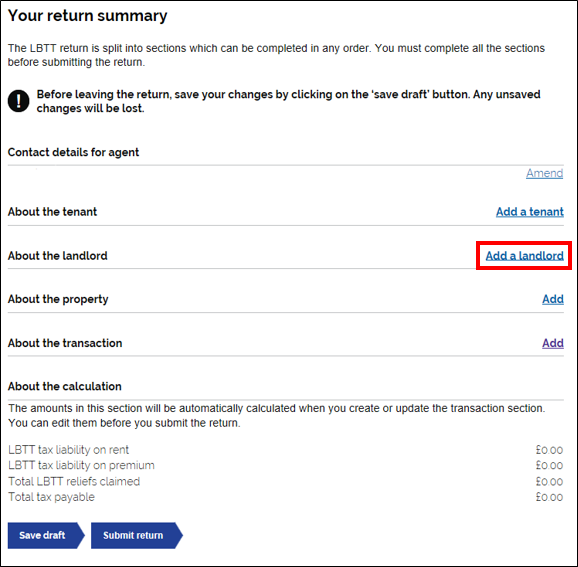Add details in About the transaction
578x567 pixels.
(x=553, y=343)
